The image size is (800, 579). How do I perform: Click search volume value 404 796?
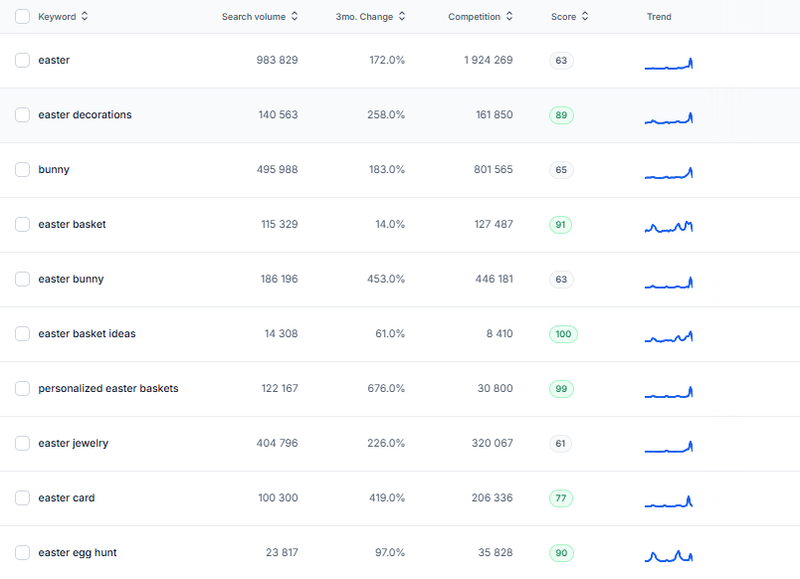tap(277, 443)
